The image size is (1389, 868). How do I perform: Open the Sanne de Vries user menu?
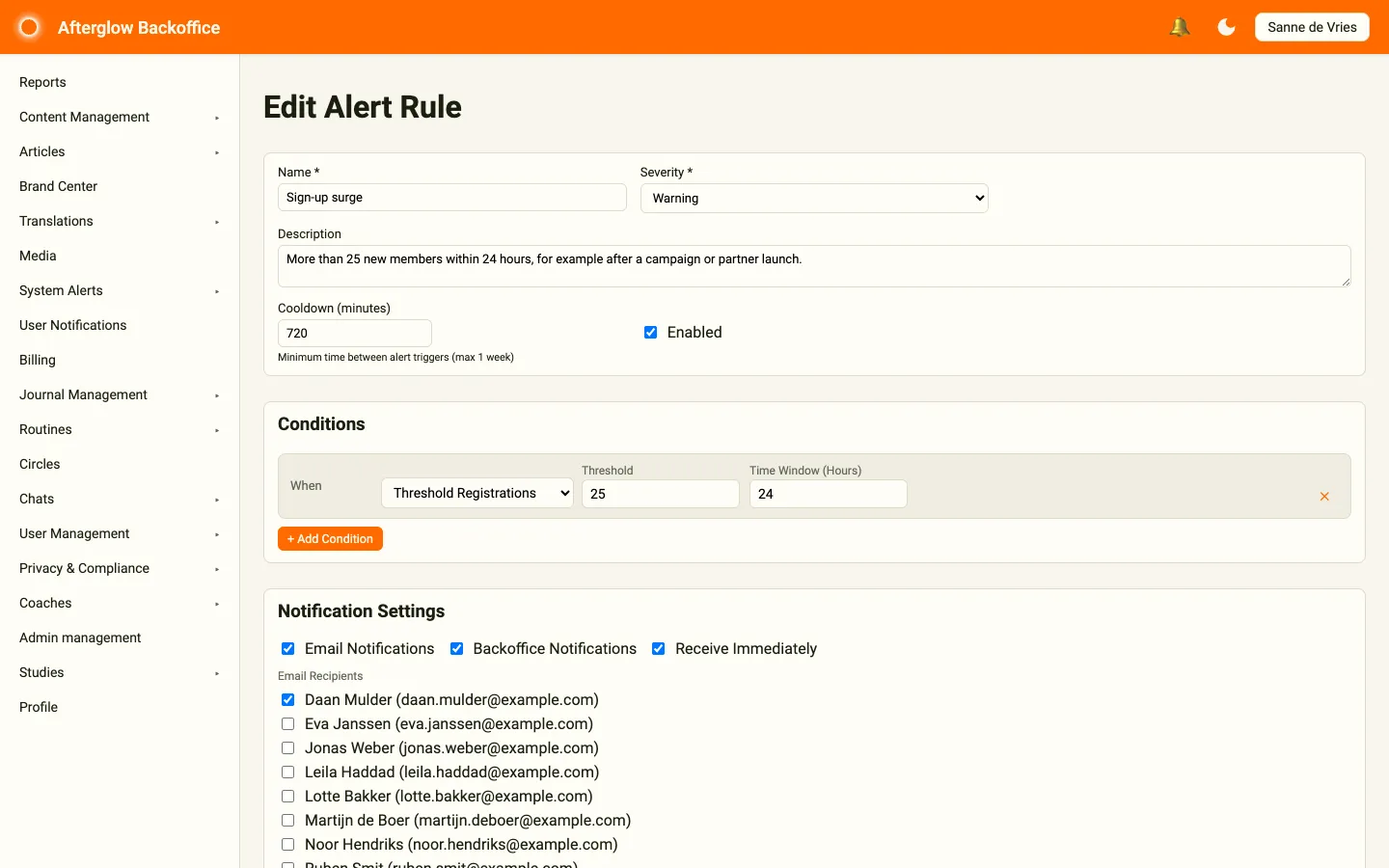tap(1312, 27)
